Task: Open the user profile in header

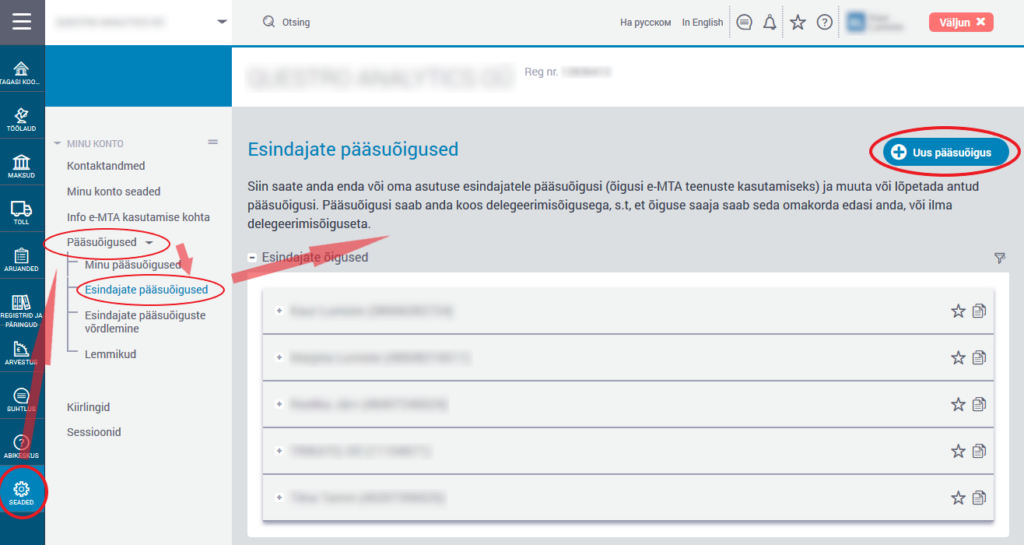Action: 876,22
